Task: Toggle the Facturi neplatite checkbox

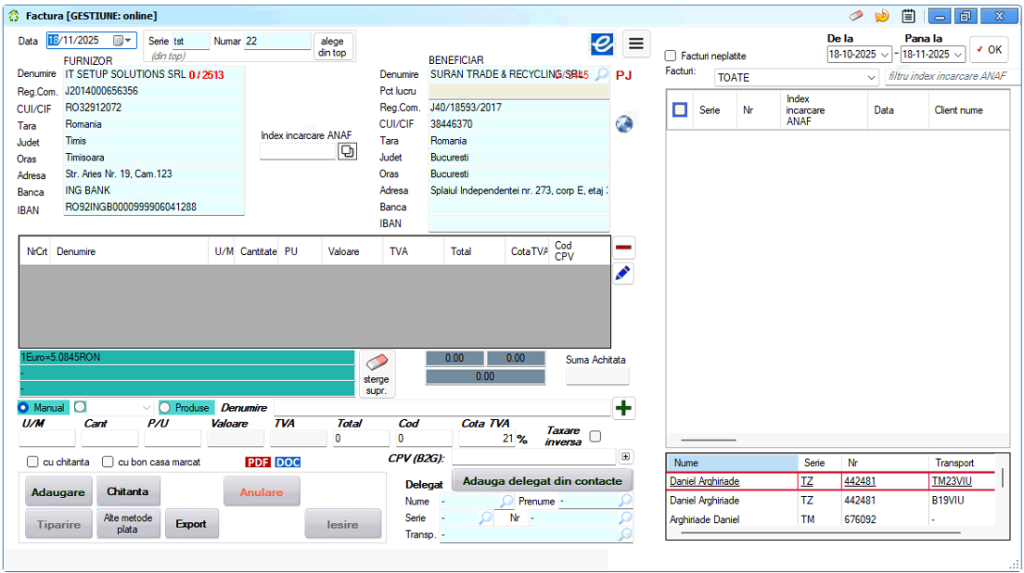Action: 670,56
